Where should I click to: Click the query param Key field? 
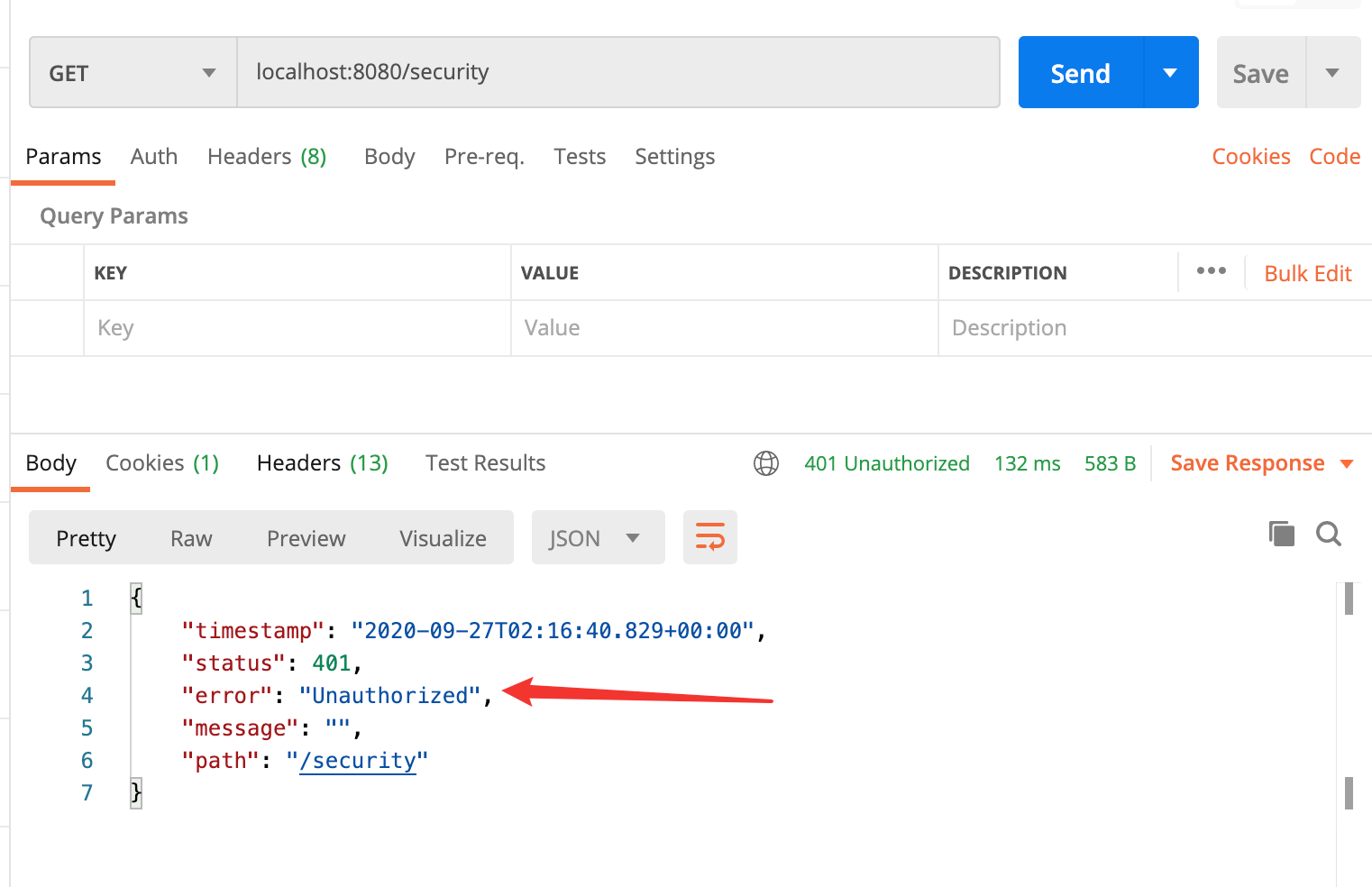click(x=297, y=328)
